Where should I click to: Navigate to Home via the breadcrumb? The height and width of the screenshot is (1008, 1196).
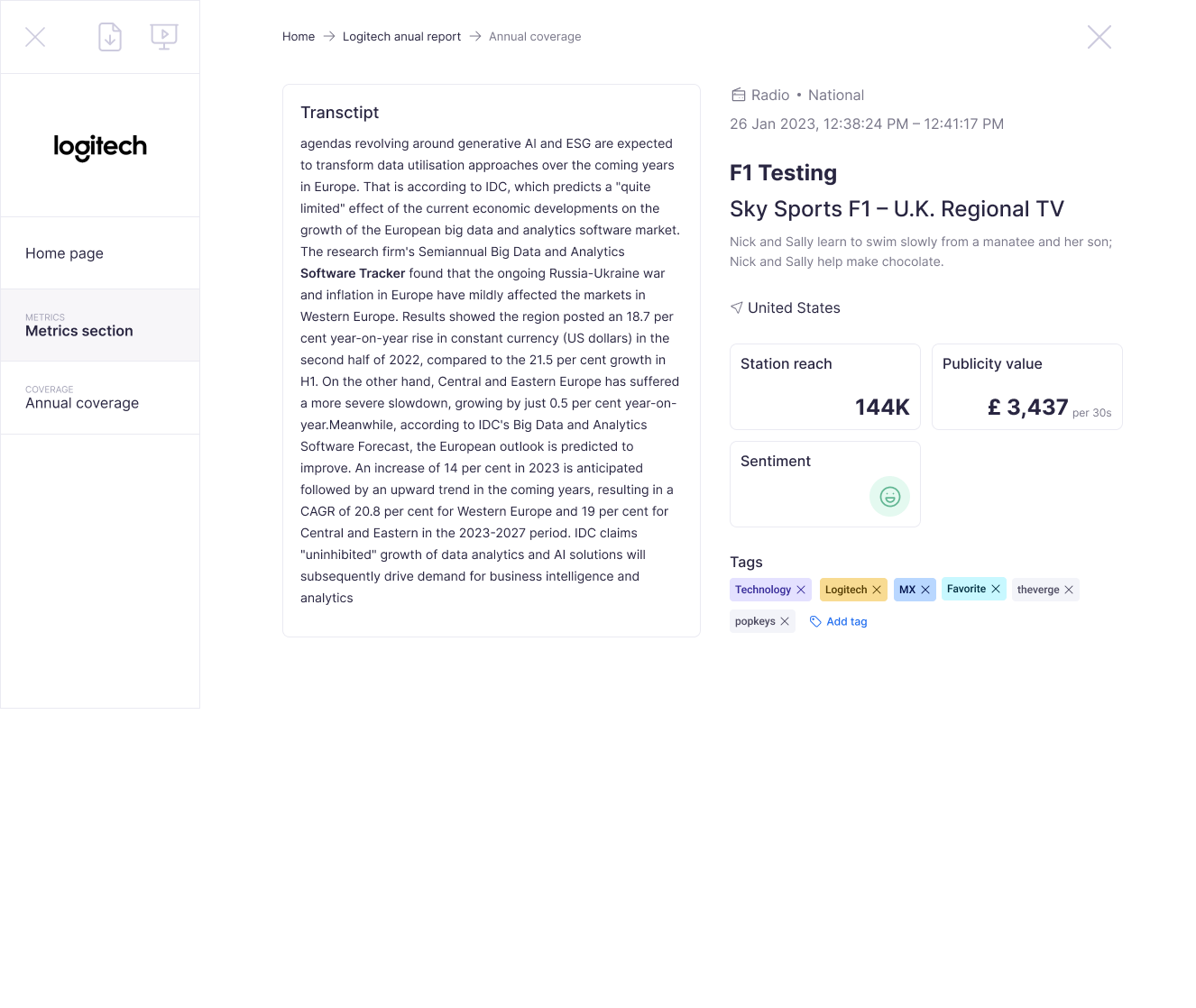(299, 36)
